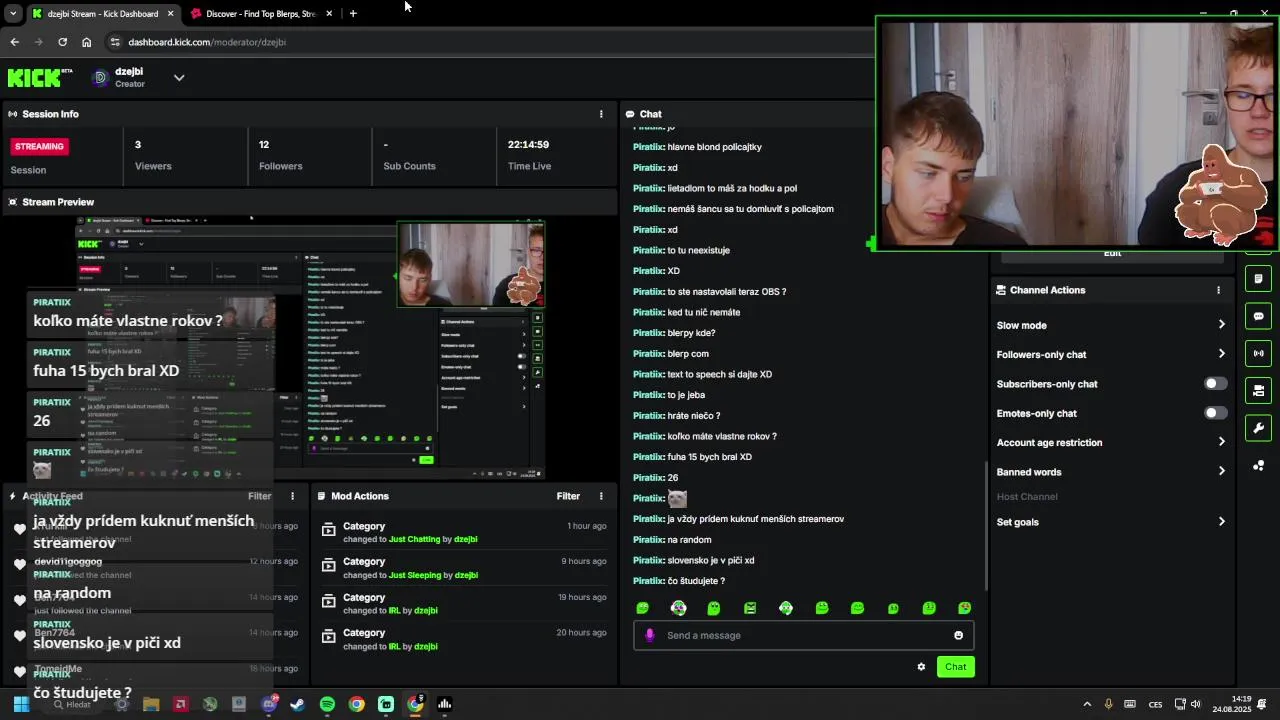Click the Send a message input field
Screen dimensions: 1280x720
pos(803,635)
